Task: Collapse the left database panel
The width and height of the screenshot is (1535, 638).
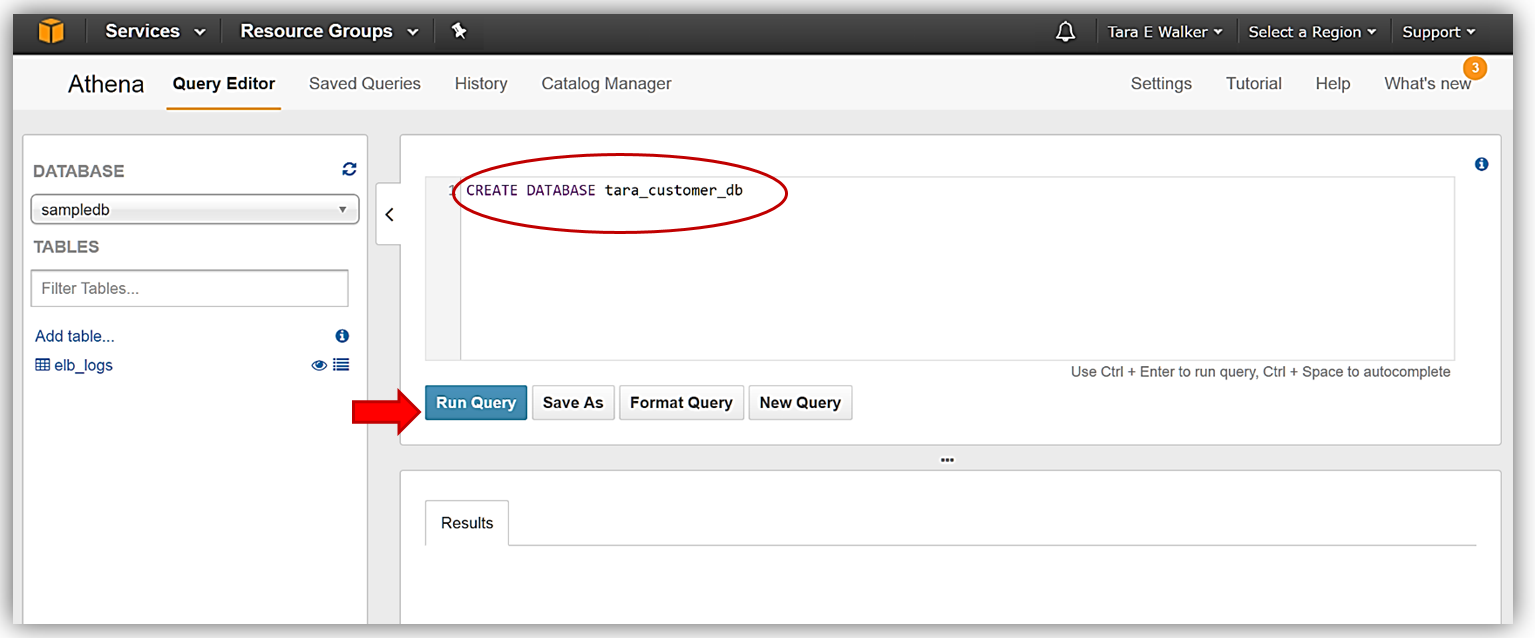Action: pyautogui.click(x=389, y=214)
